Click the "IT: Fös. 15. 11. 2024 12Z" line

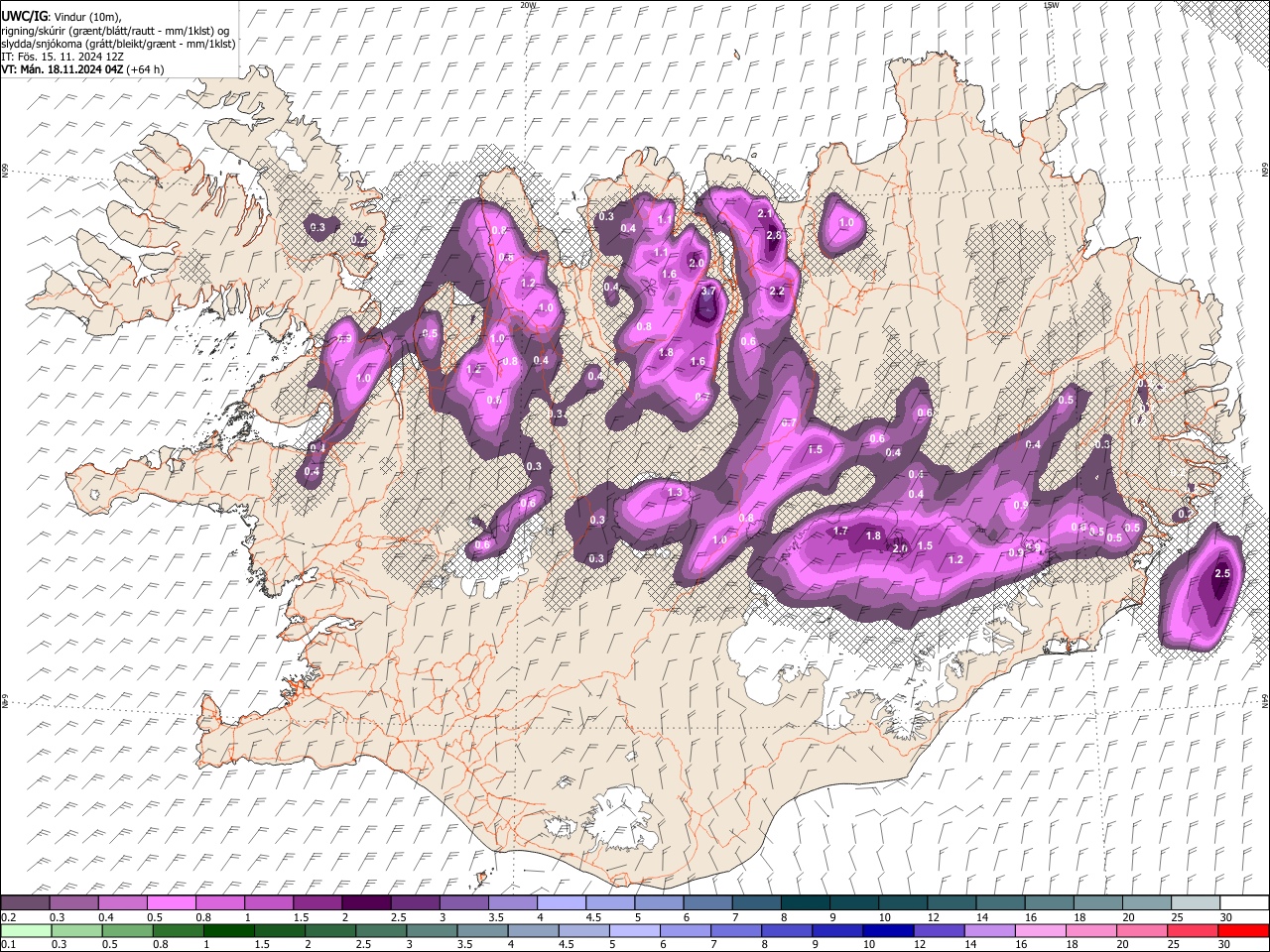(x=63, y=57)
